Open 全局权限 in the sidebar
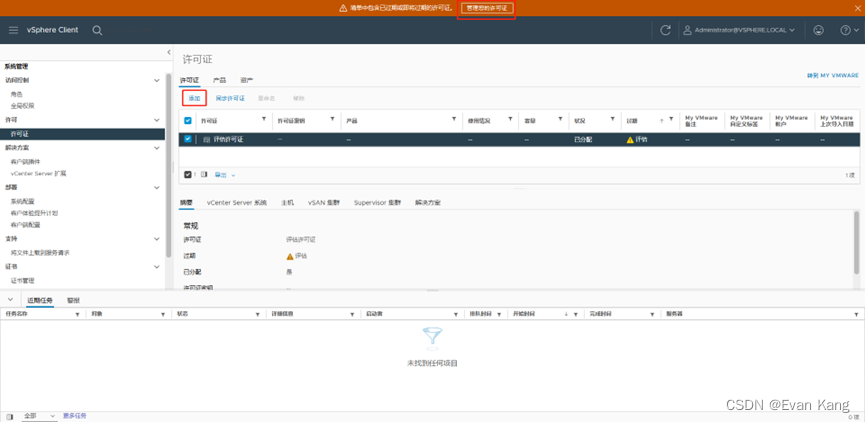865x422 pixels. click(22, 106)
